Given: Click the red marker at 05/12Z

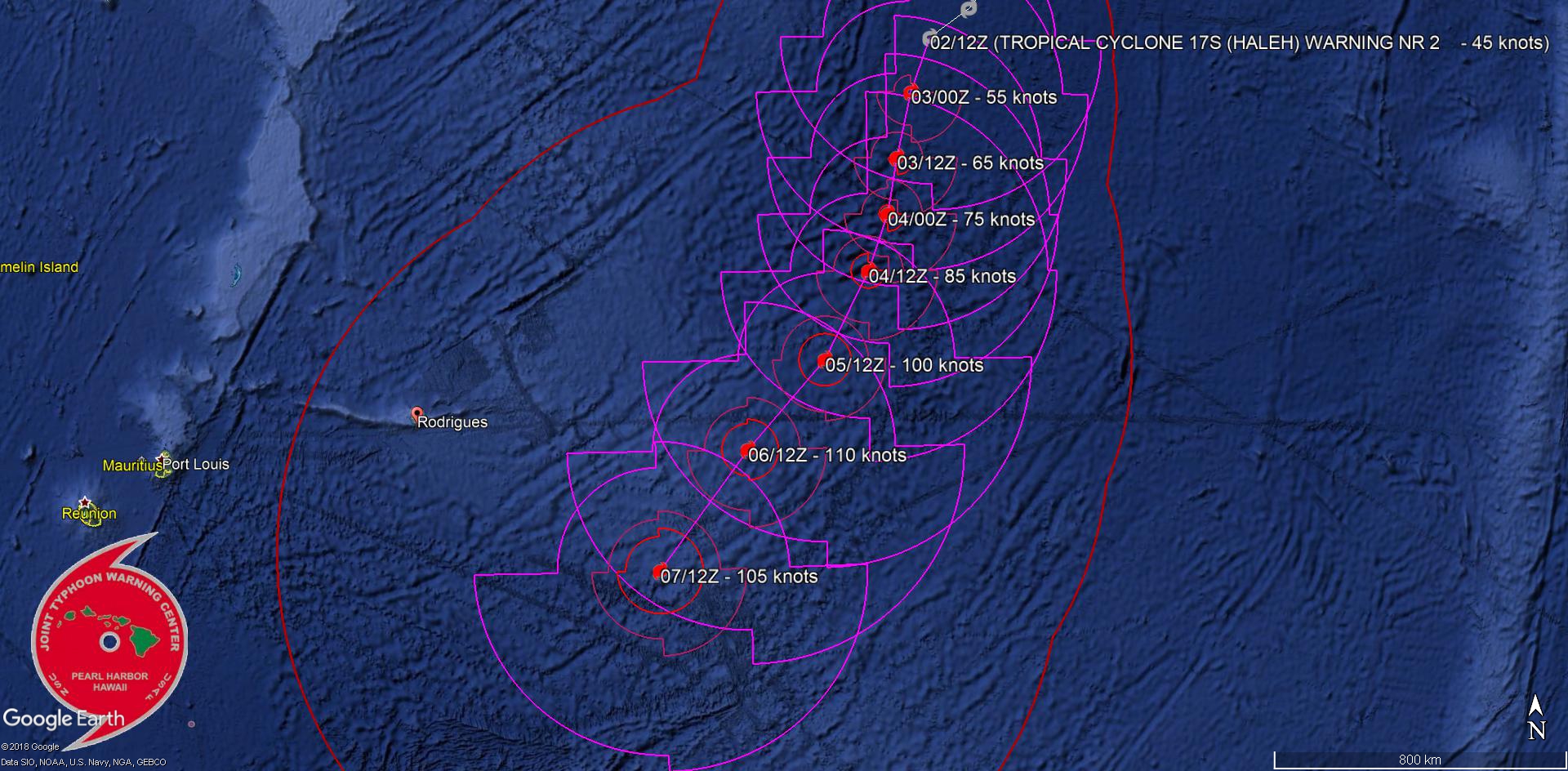Looking at the screenshot, I should pyautogui.click(x=825, y=359).
